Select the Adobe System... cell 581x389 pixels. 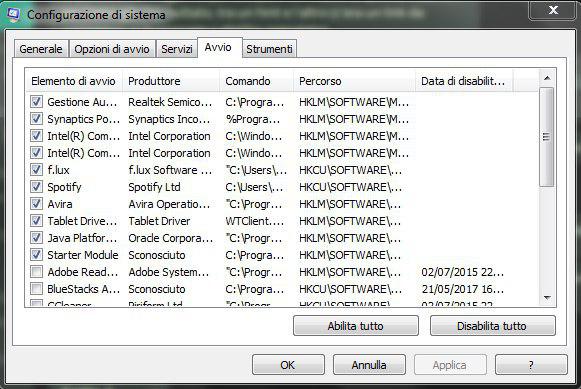coord(169,272)
